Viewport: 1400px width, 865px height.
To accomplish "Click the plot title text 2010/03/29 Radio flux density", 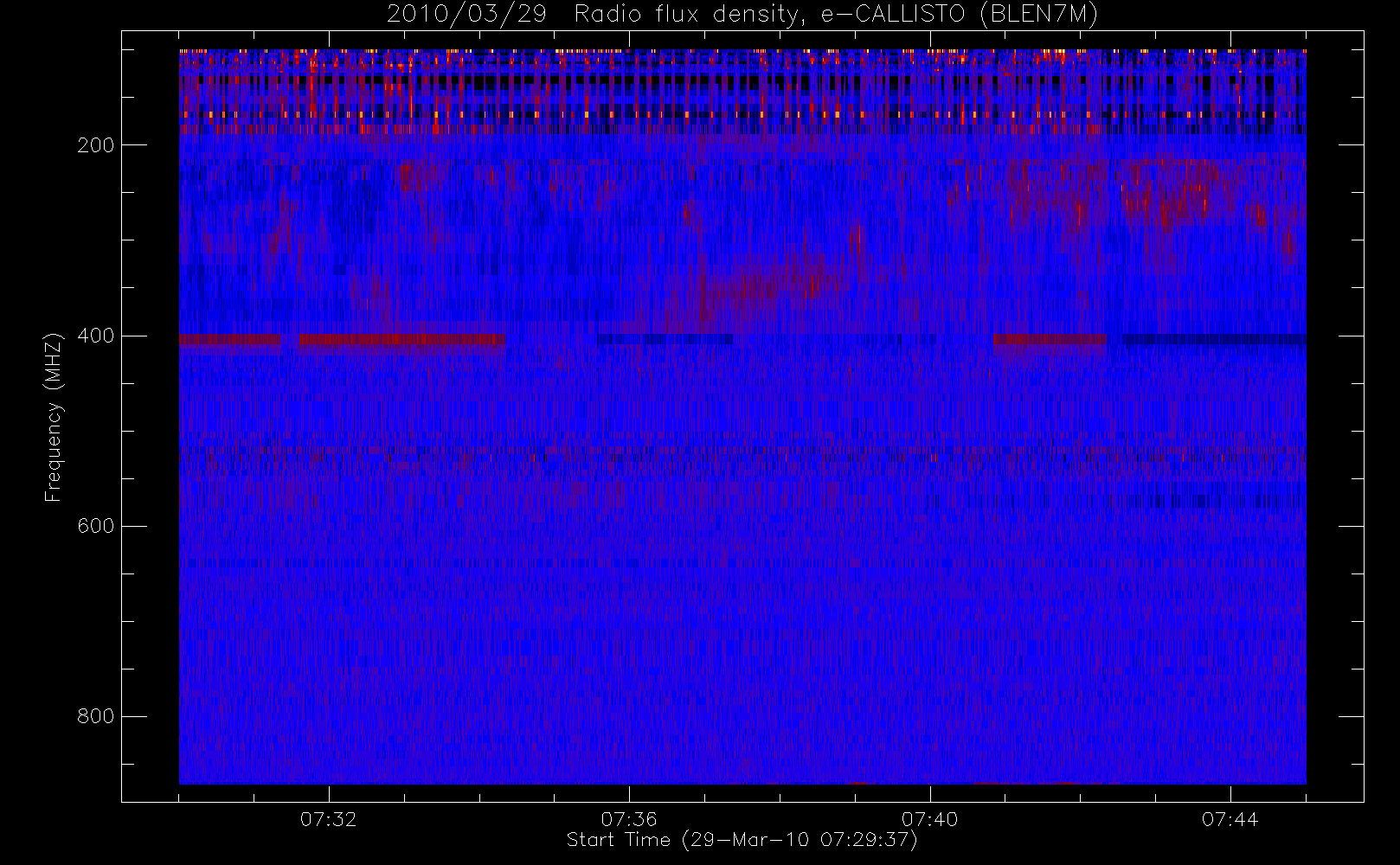I will [x=595, y=15].
